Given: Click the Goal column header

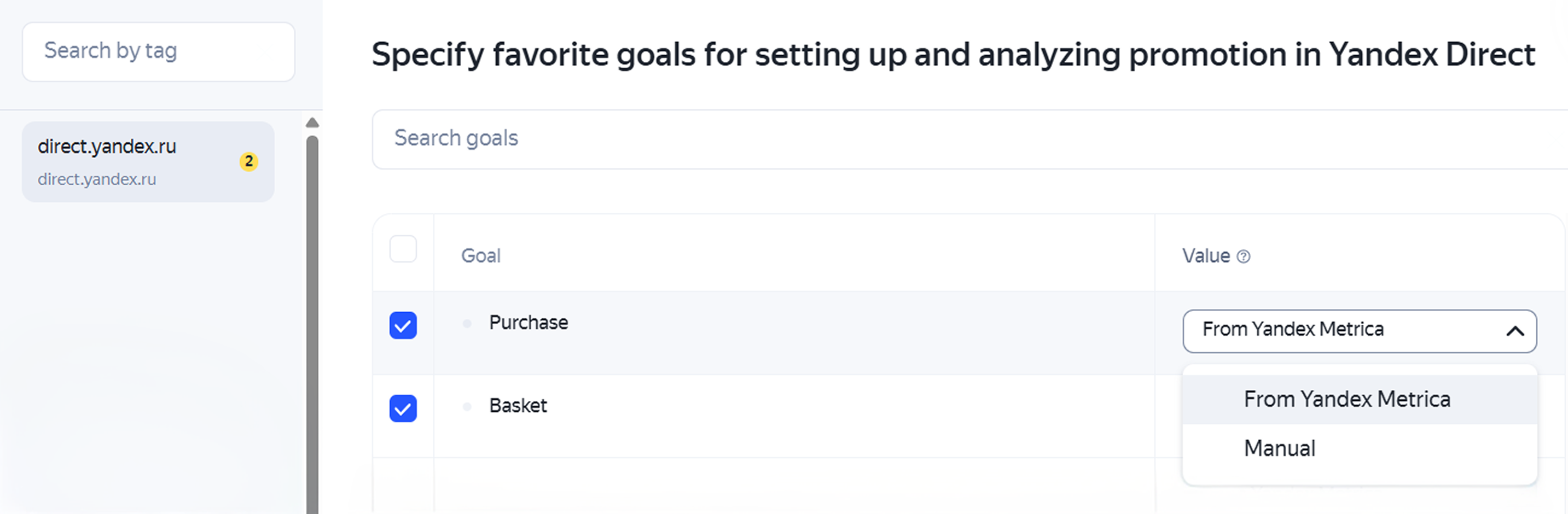Looking at the screenshot, I should coord(481,256).
